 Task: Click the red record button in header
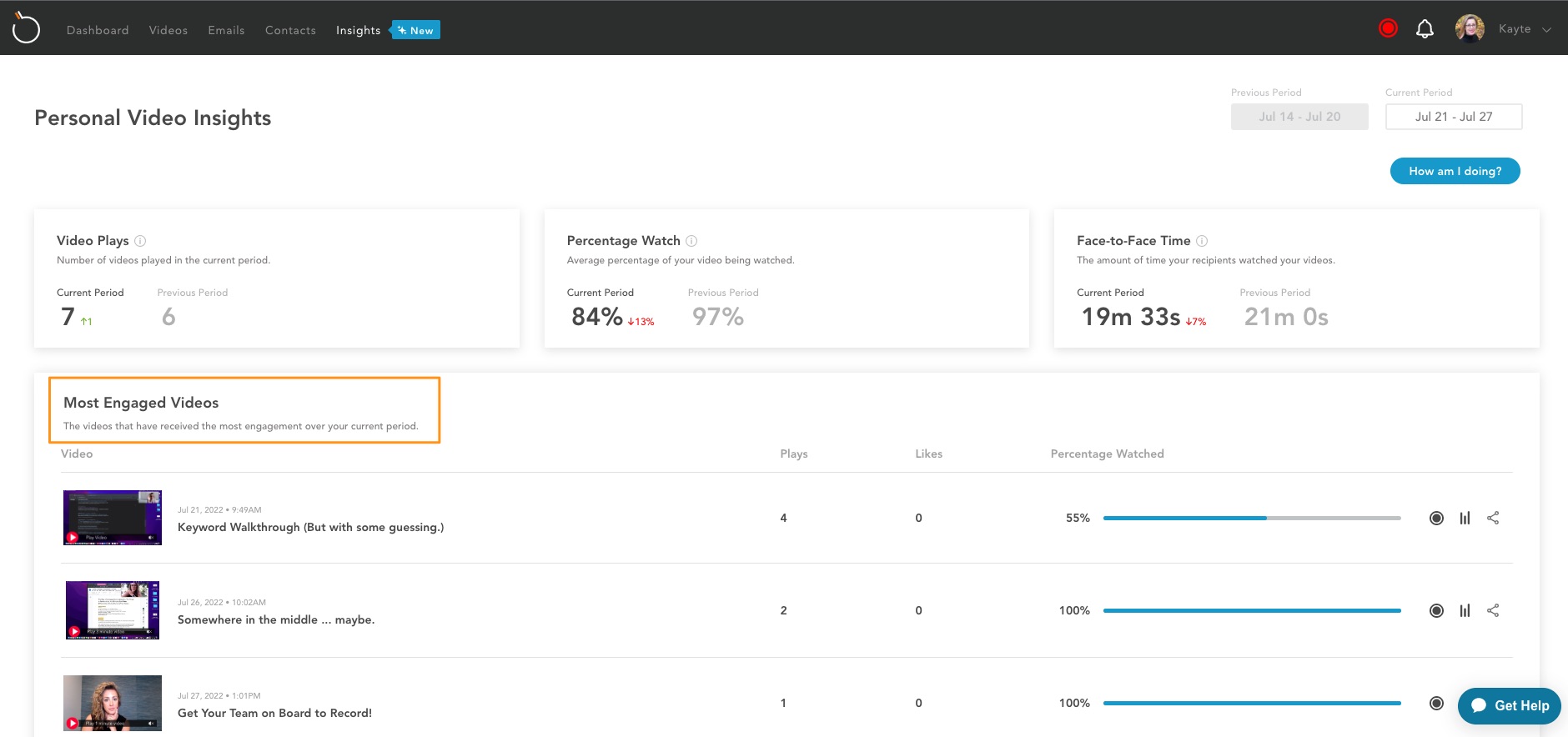pyautogui.click(x=1388, y=29)
